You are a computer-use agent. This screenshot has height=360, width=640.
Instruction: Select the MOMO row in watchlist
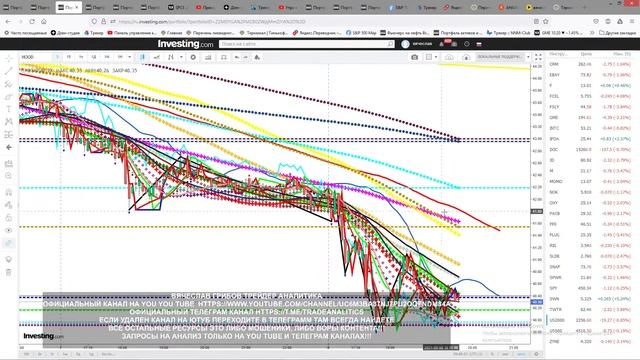click(590, 181)
